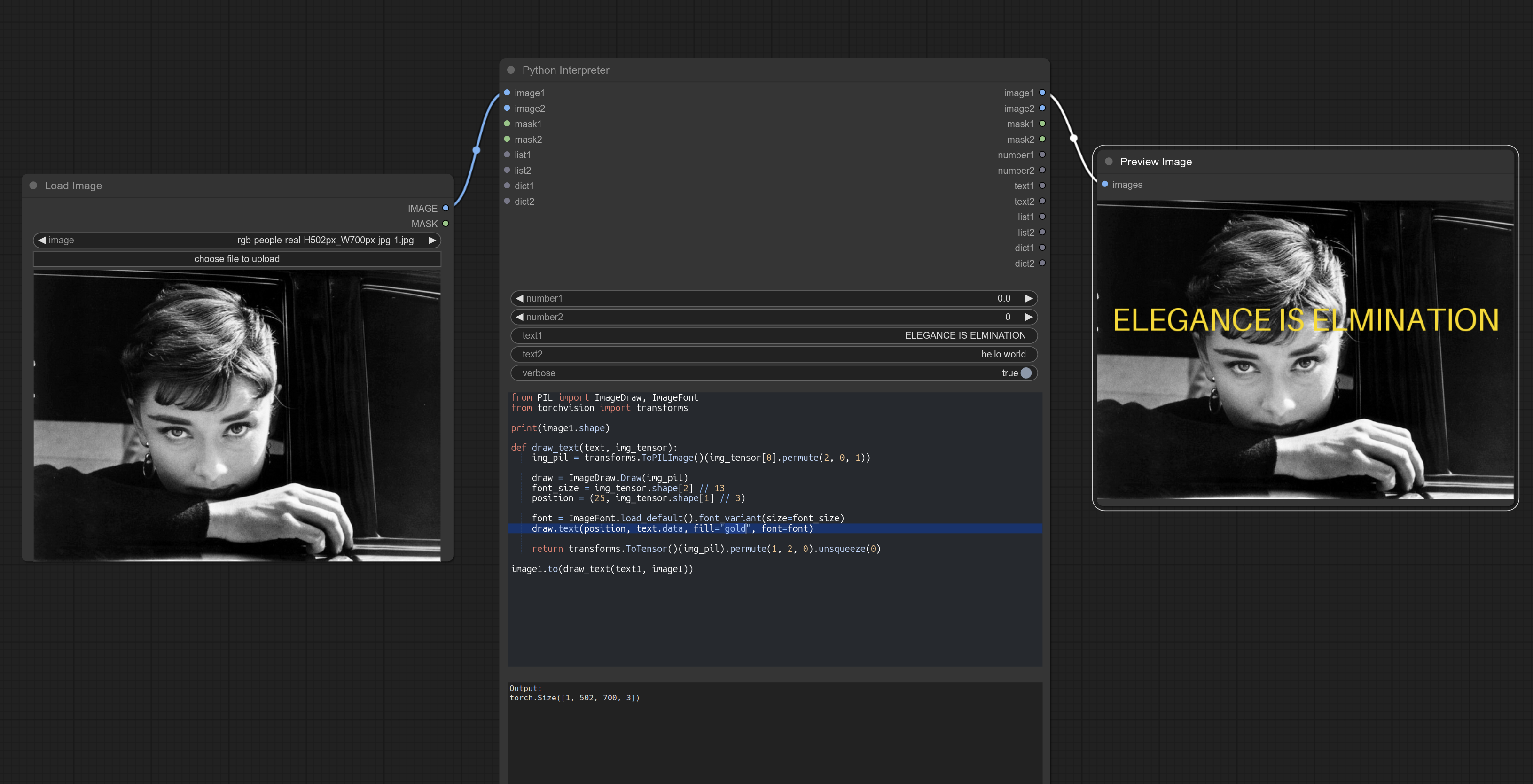Click the Load Image title bar
Screen dimensions: 1533x784
[237, 186]
